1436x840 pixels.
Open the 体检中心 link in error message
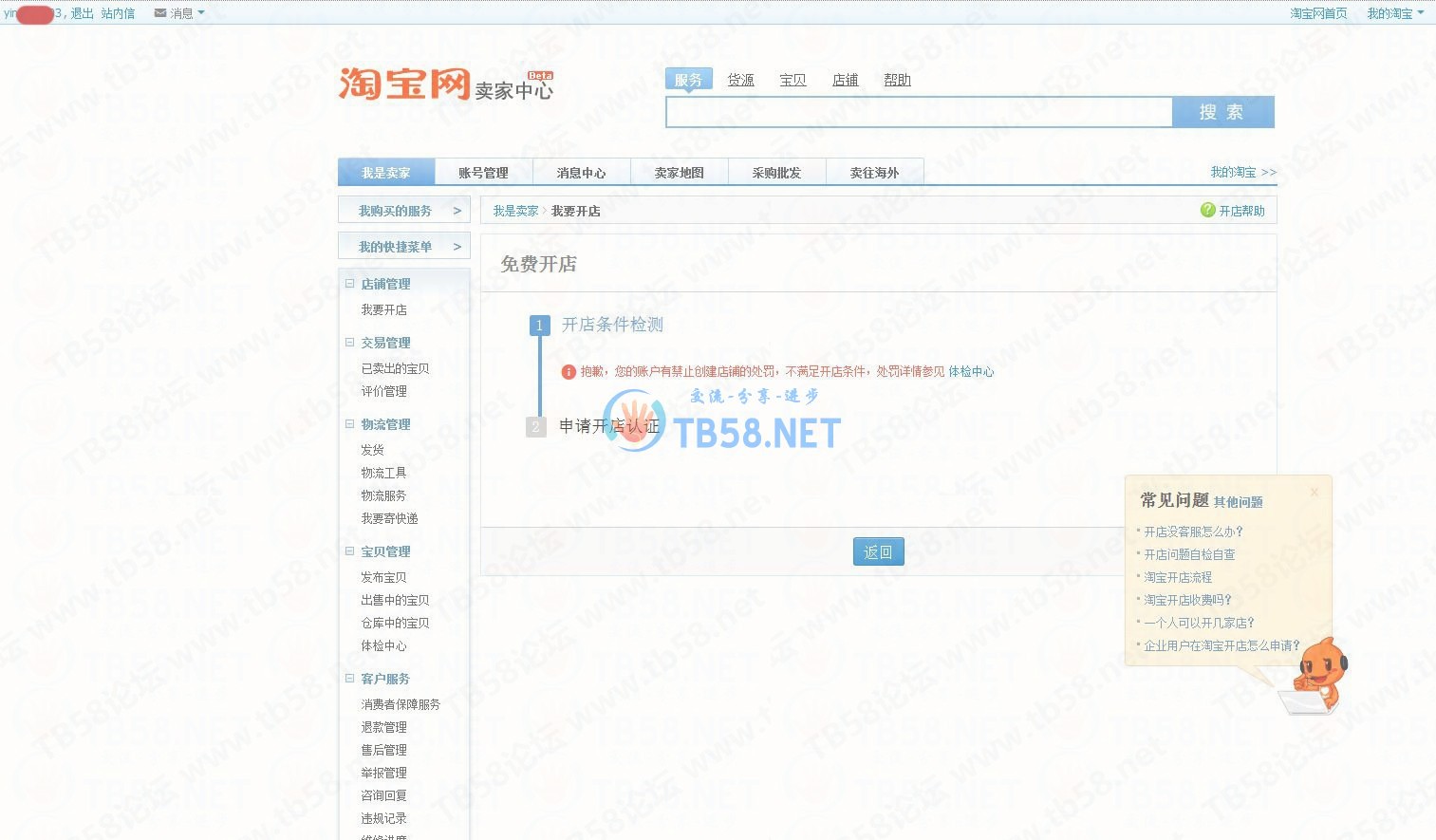pyautogui.click(x=971, y=372)
